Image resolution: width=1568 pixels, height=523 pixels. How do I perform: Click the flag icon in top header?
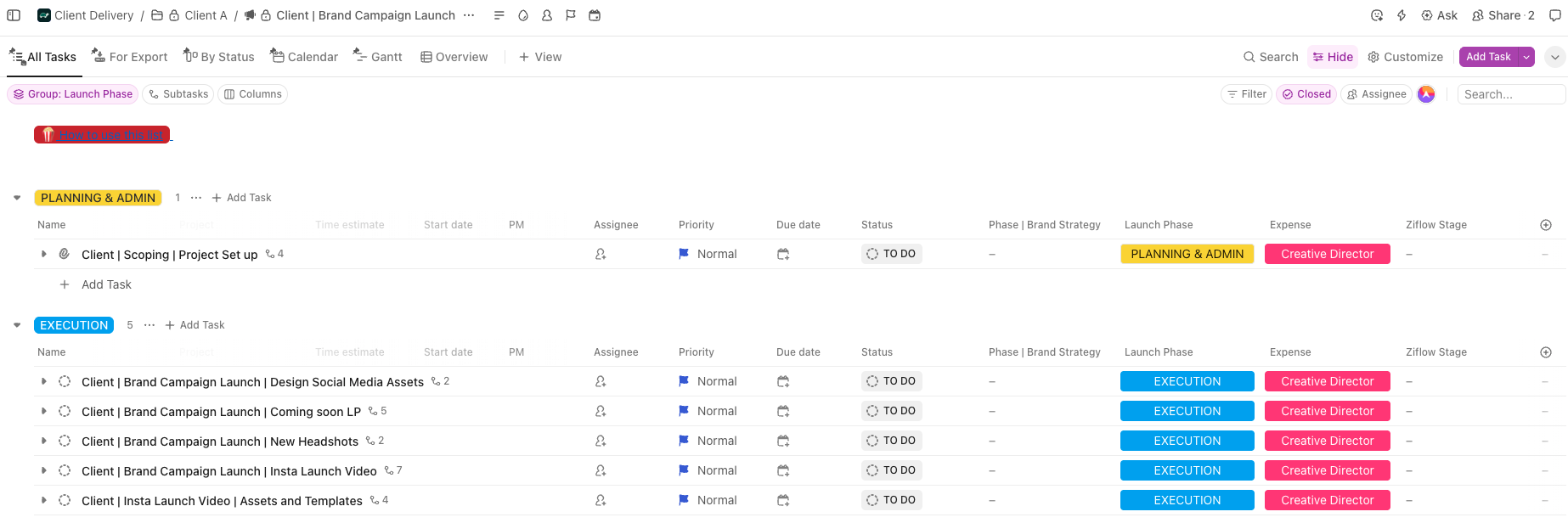[x=571, y=15]
